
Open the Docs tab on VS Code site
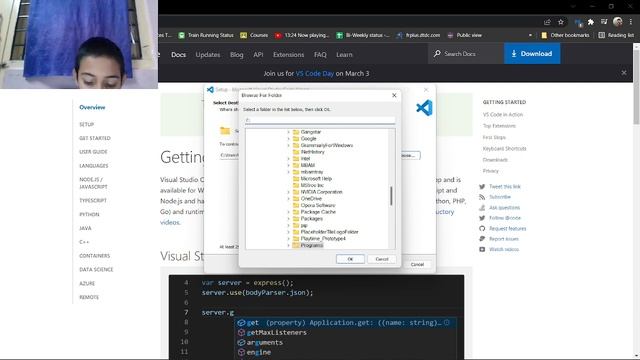coord(178,54)
